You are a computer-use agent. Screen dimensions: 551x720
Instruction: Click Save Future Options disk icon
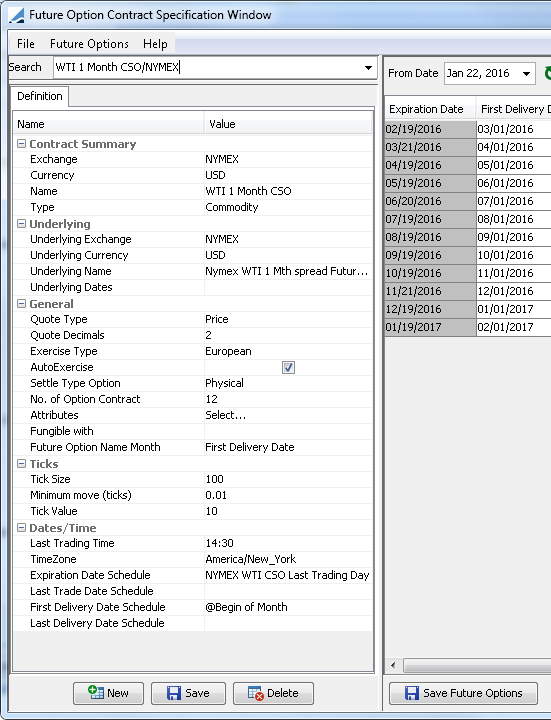coord(411,693)
